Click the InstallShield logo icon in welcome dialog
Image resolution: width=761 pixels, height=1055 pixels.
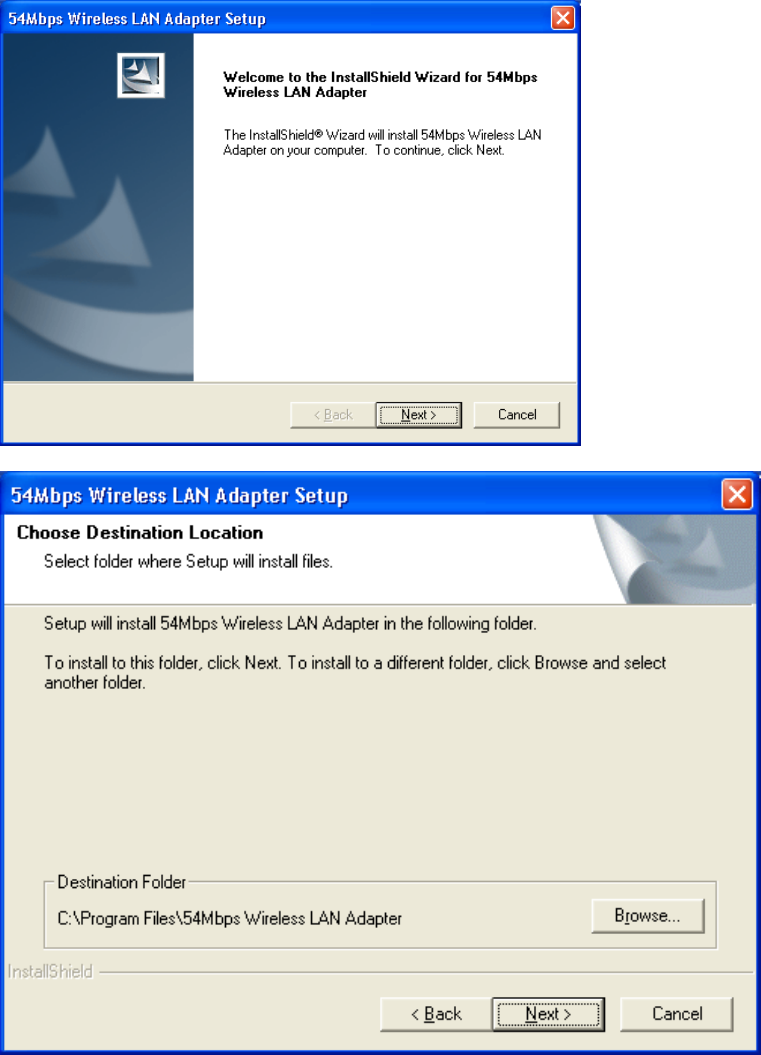point(141,75)
